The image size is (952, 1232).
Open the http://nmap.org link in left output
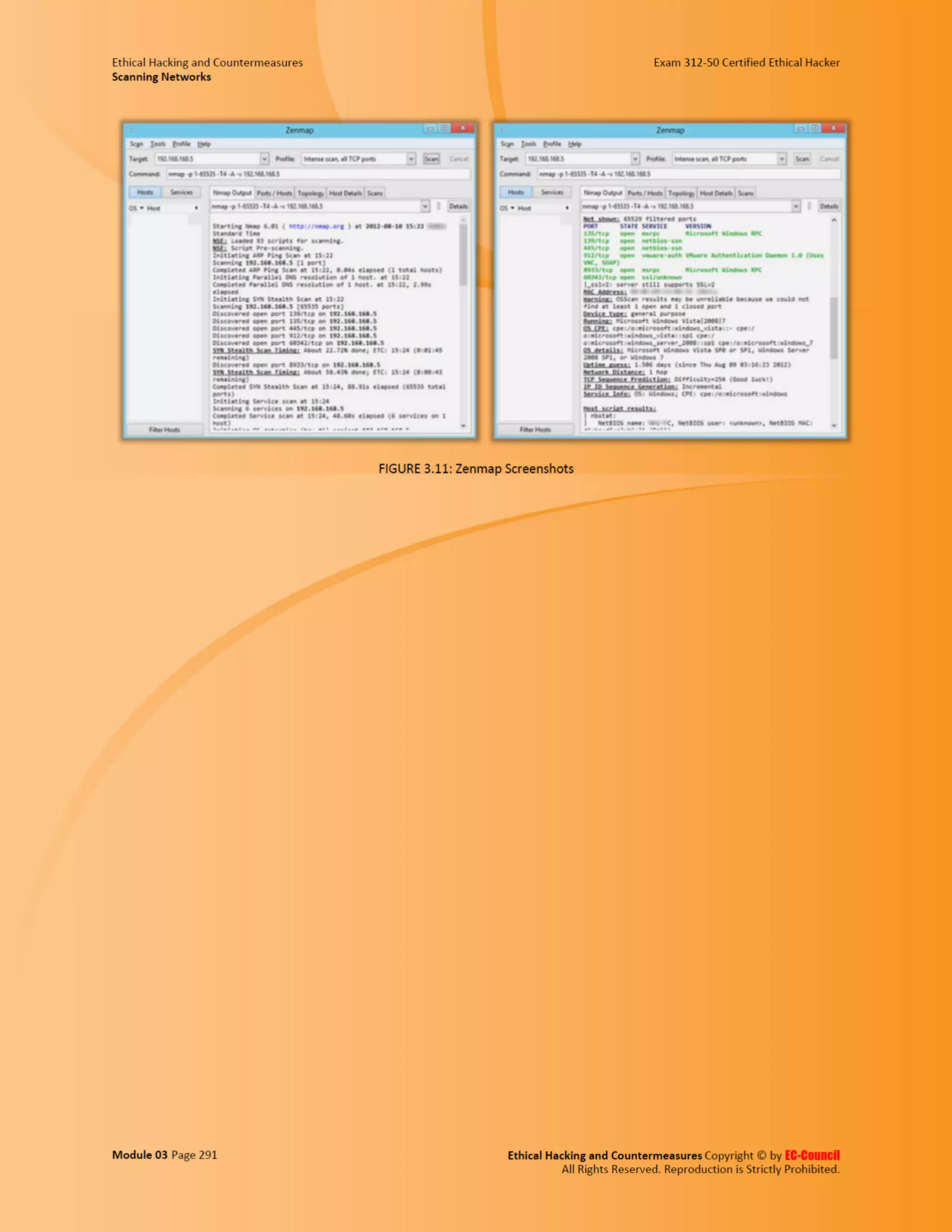(317, 226)
